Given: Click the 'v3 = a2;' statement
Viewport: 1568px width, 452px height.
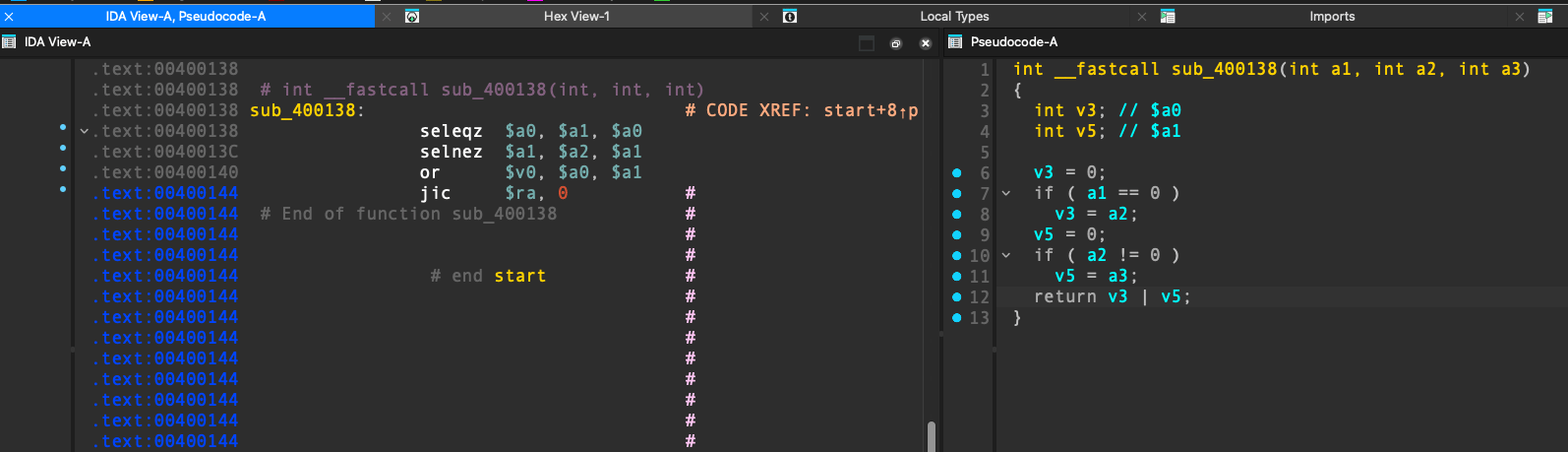Looking at the screenshot, I should point(1097,214).
